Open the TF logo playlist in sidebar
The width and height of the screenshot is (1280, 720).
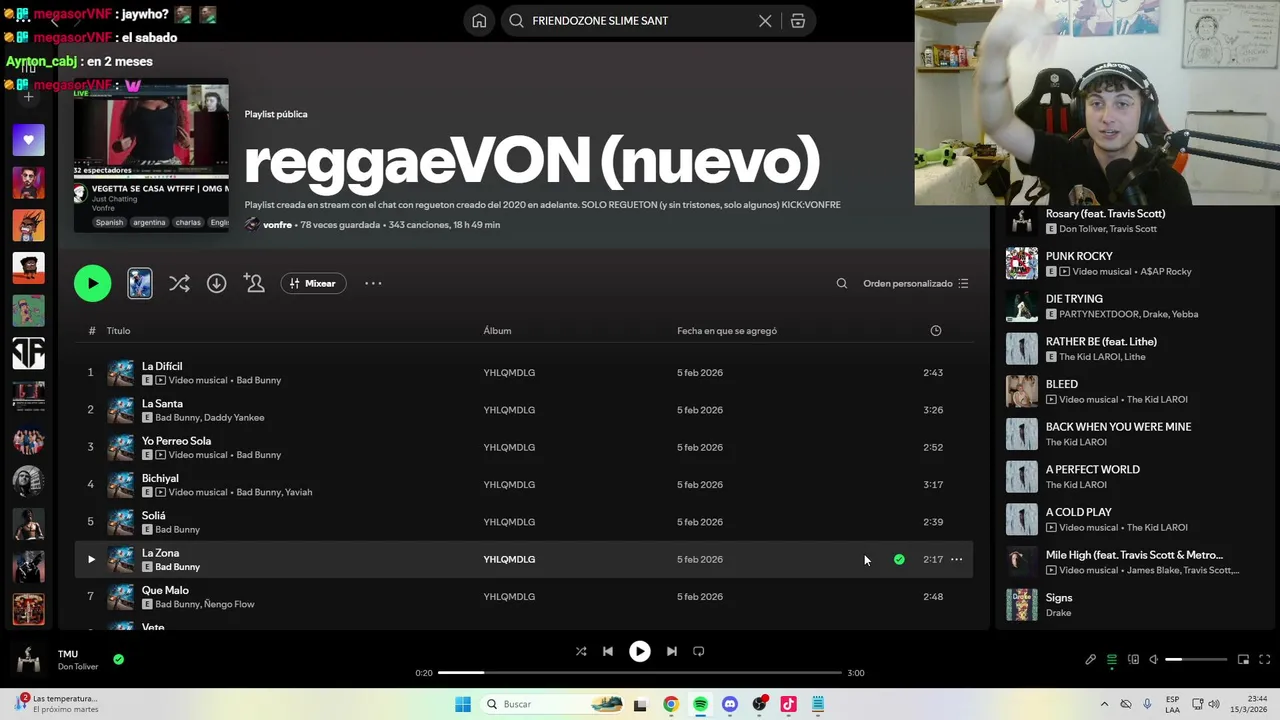pos(28,353)
